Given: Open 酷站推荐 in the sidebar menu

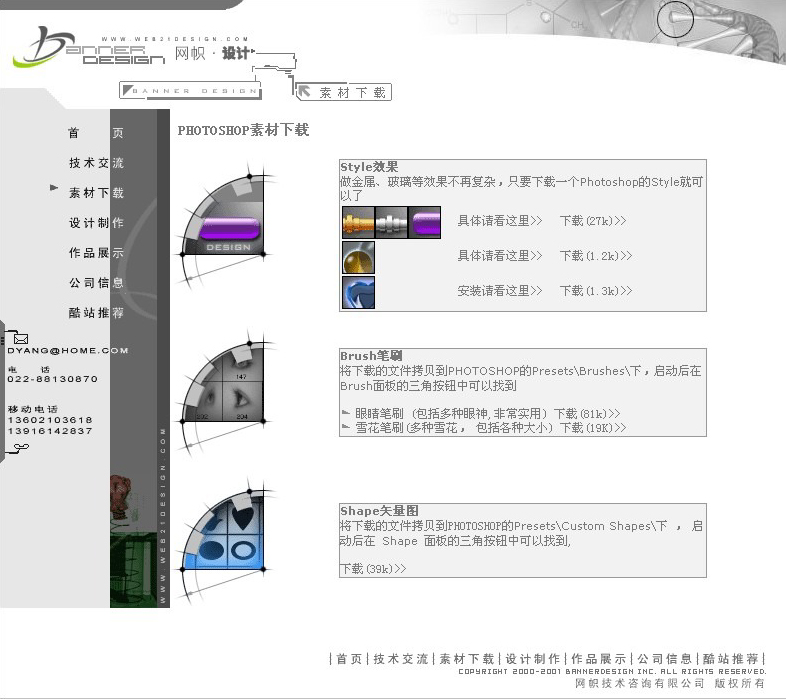Looking at the screenshot, I should point(96,313).
